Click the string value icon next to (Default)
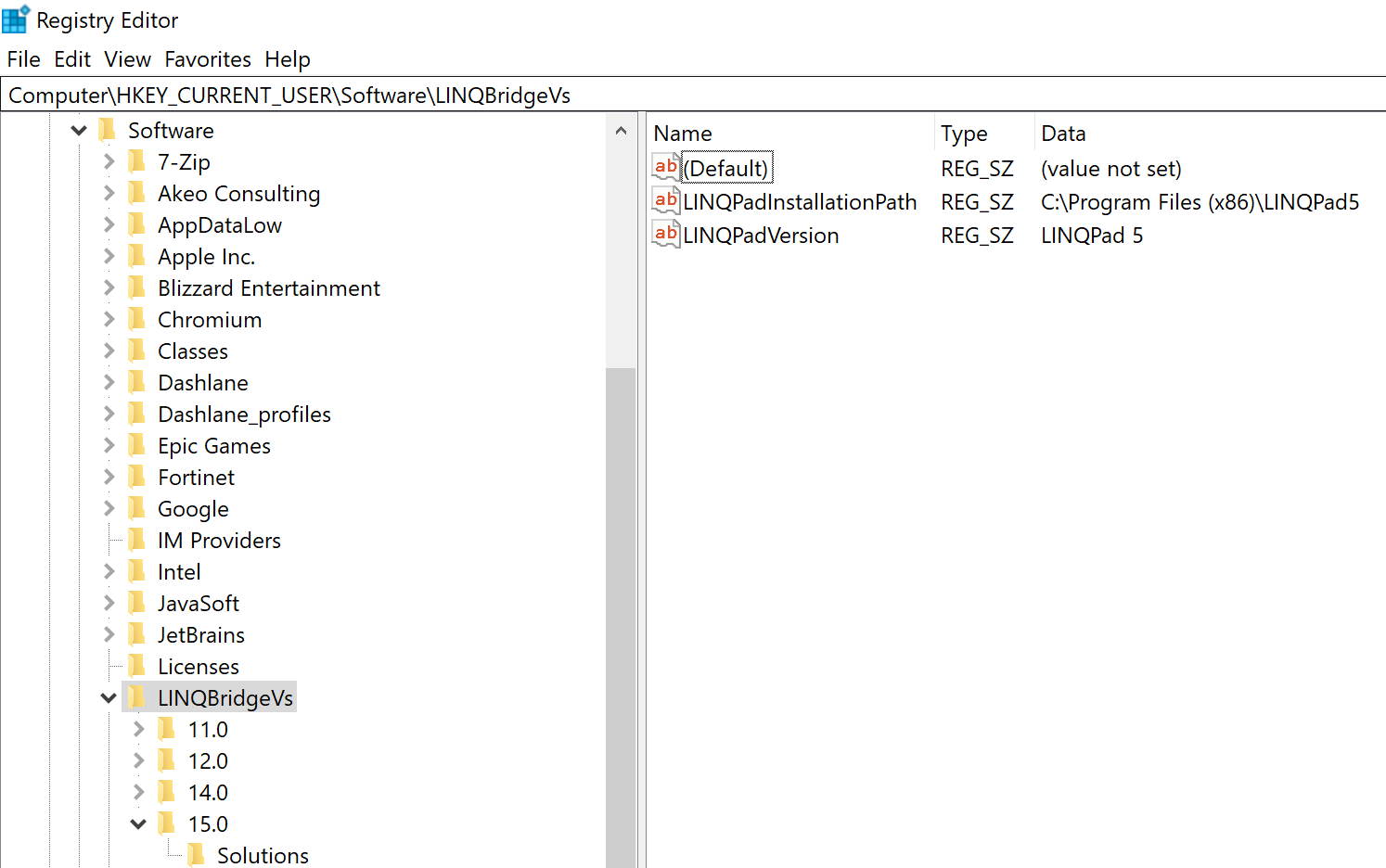Viewport: 1386px width, 868px height. [666, 168]
